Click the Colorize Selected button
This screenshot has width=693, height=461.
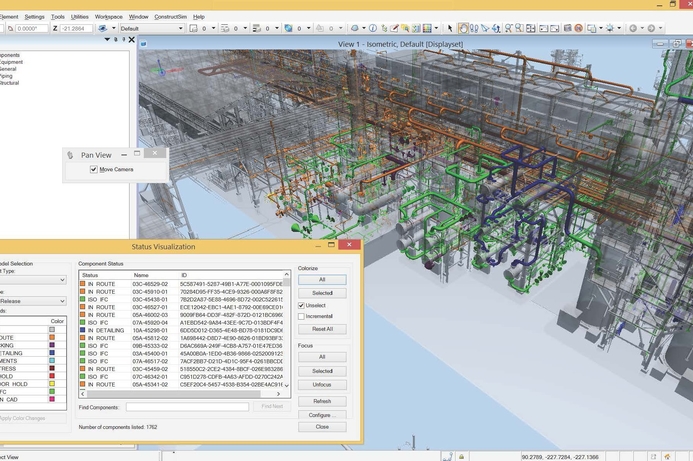[x=322, y=293]
